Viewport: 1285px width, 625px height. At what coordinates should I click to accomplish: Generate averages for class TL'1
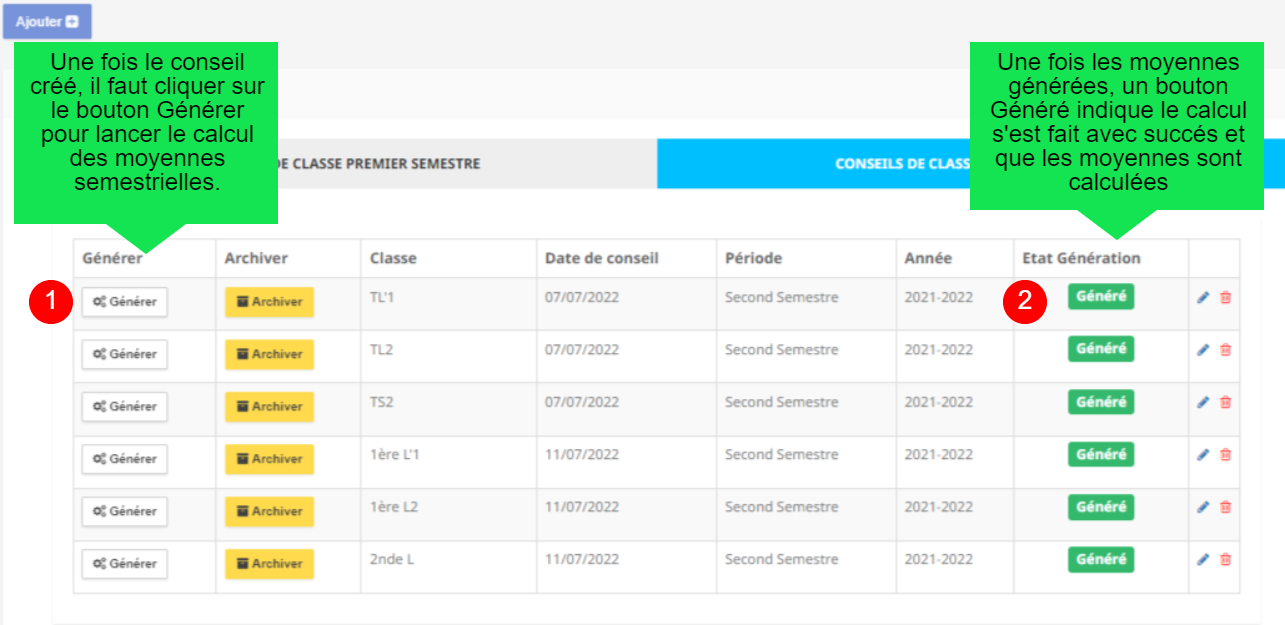[x=125, y=302]
